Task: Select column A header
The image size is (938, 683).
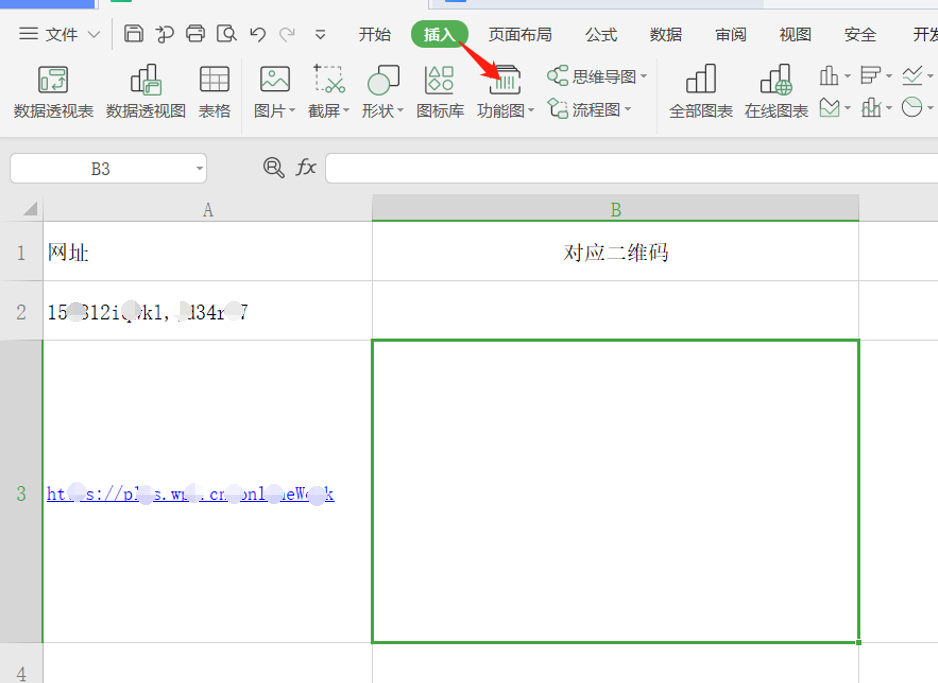Action: tap(208, 210)
